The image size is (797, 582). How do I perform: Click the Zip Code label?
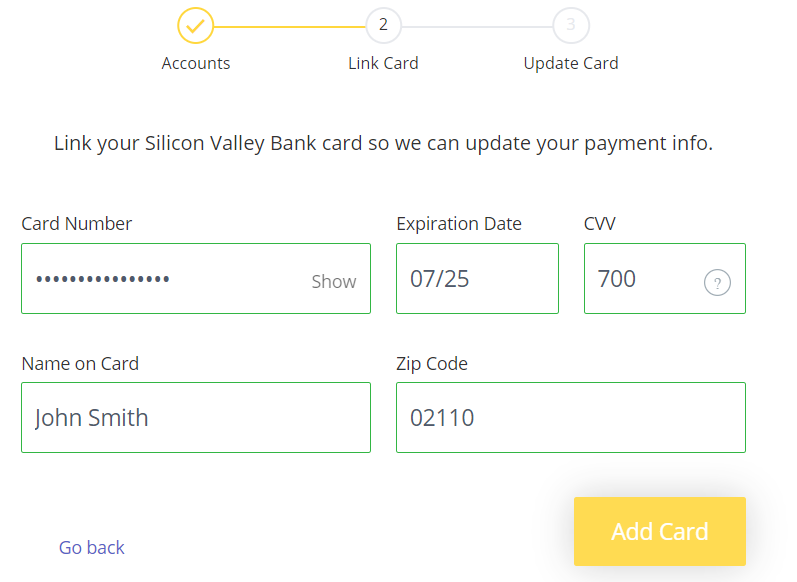tap(432, 364)
